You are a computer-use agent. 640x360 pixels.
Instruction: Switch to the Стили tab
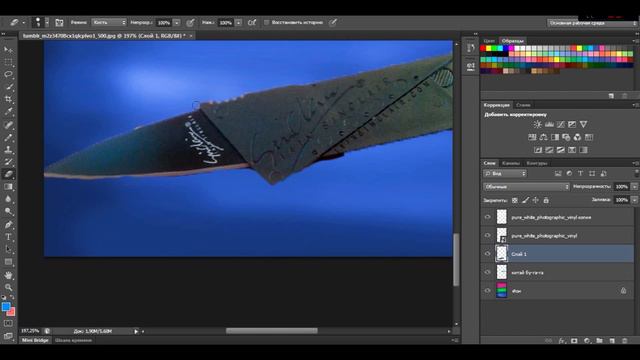(x=523, y=105)
